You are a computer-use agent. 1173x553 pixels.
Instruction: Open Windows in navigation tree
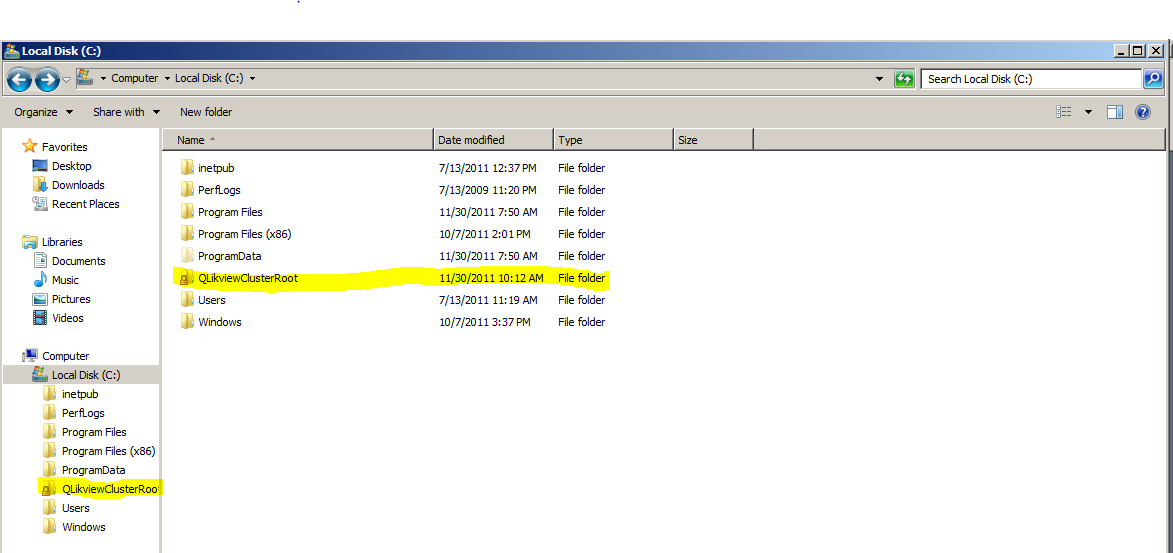(75, 527)
